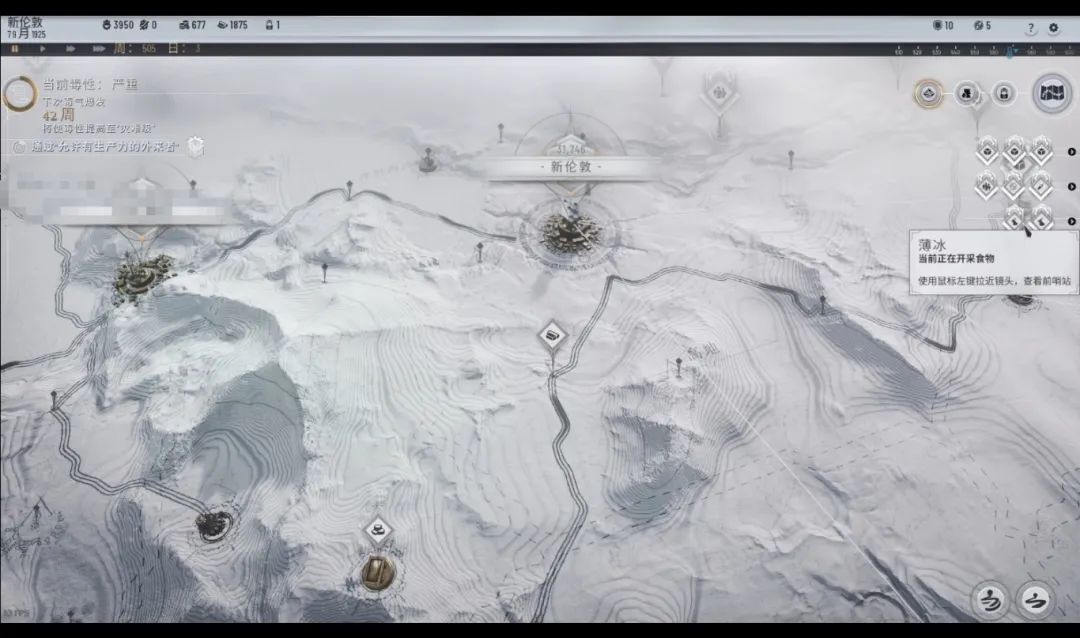Image resolution: width=1080 pixels, height=638 pixels.
Task: Select the rightmost diamond icon in the bottom row
Action: coord(1041,219)
